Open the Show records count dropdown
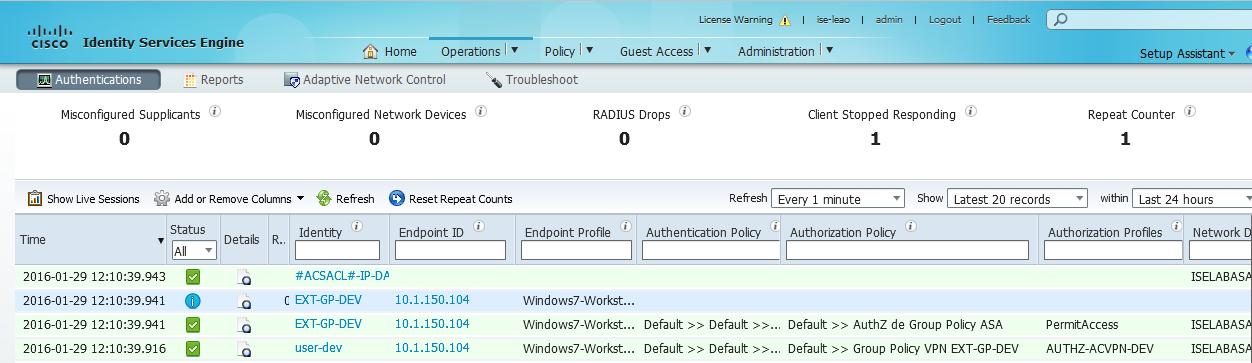This screenshot has width=1252, height=363. pyautogui.click(x=1017, y=199)
